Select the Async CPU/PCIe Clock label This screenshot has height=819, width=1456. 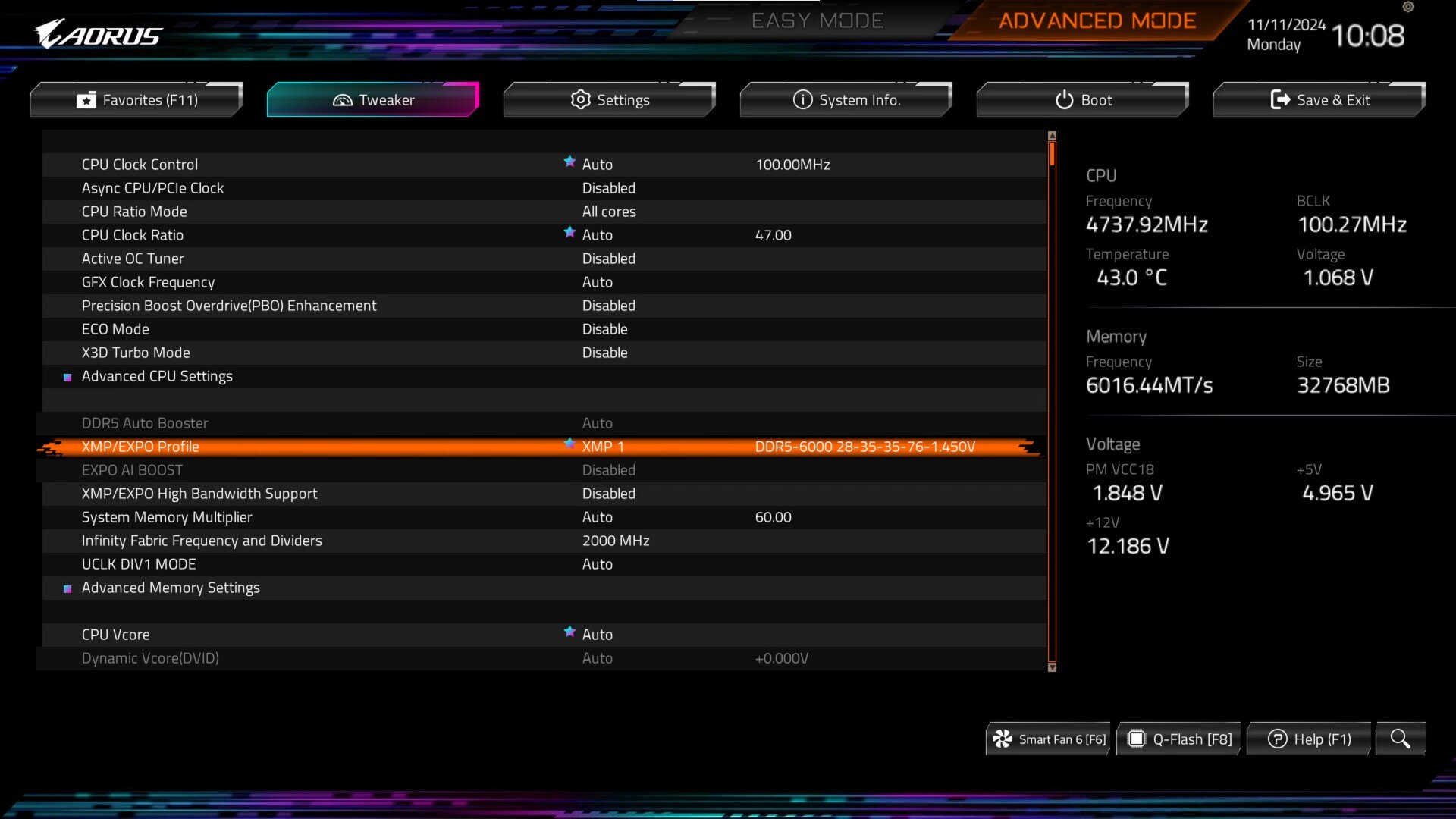pos(152,188)
